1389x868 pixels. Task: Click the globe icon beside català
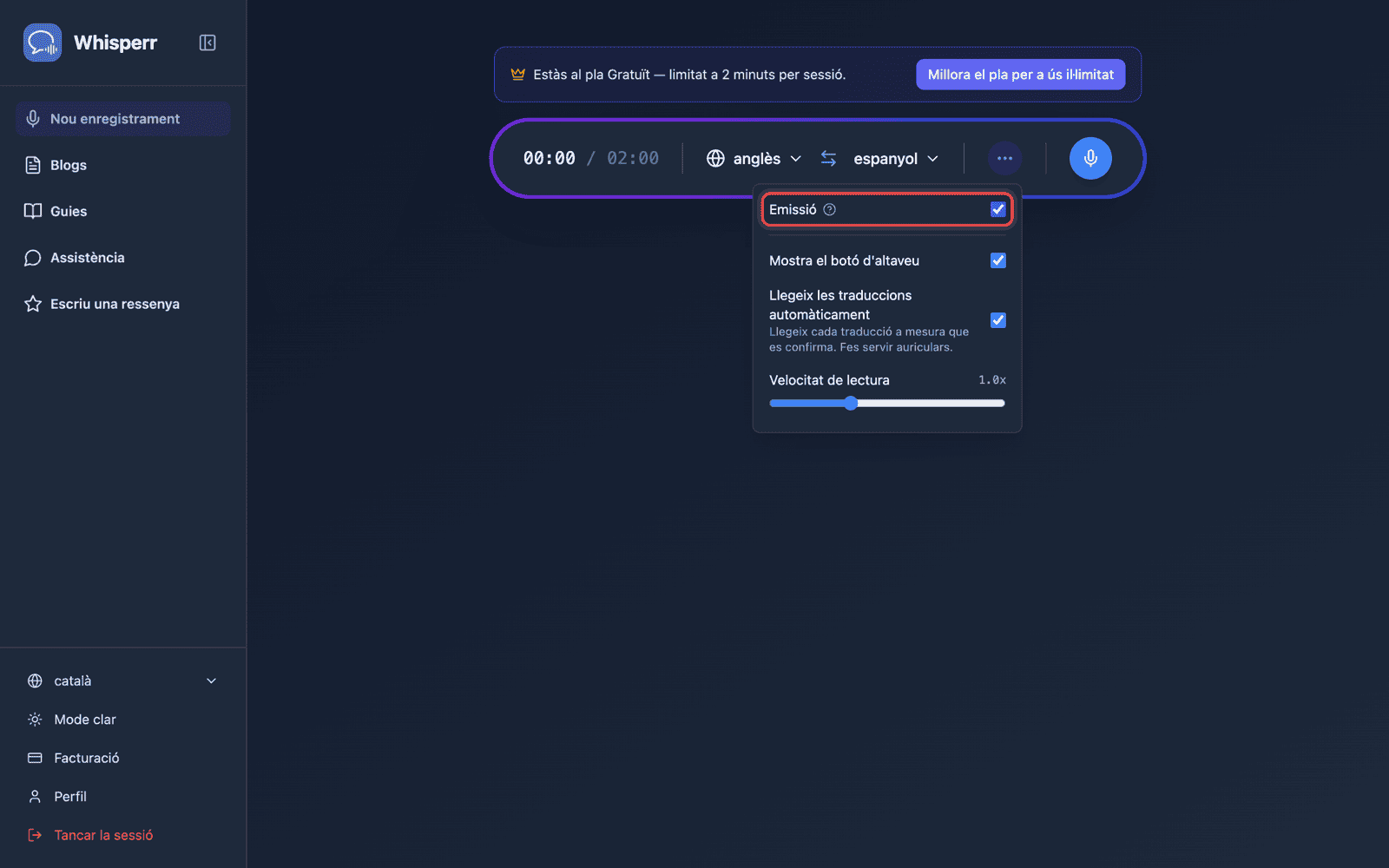35,681
